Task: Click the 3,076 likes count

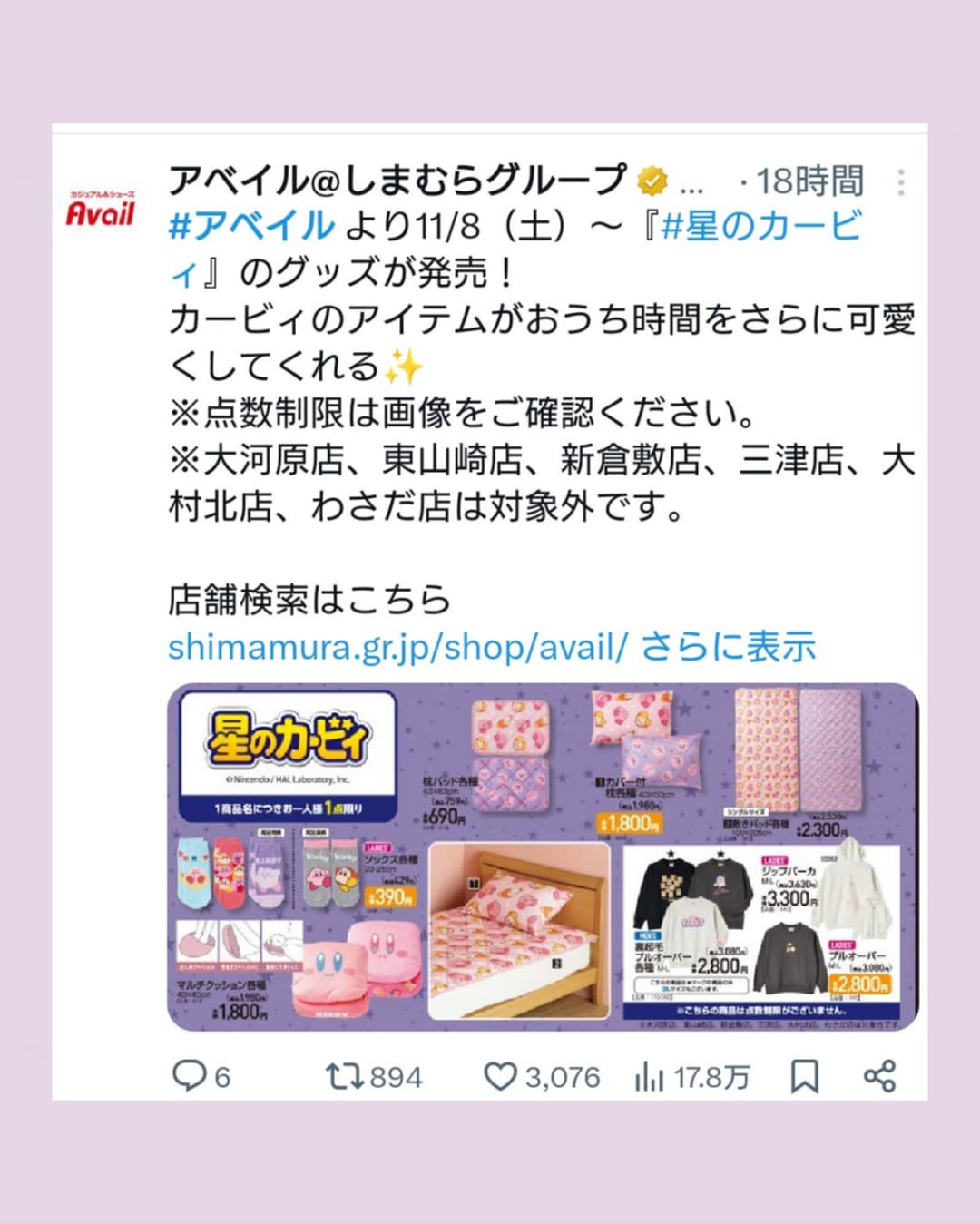Action: [563, 1078]
